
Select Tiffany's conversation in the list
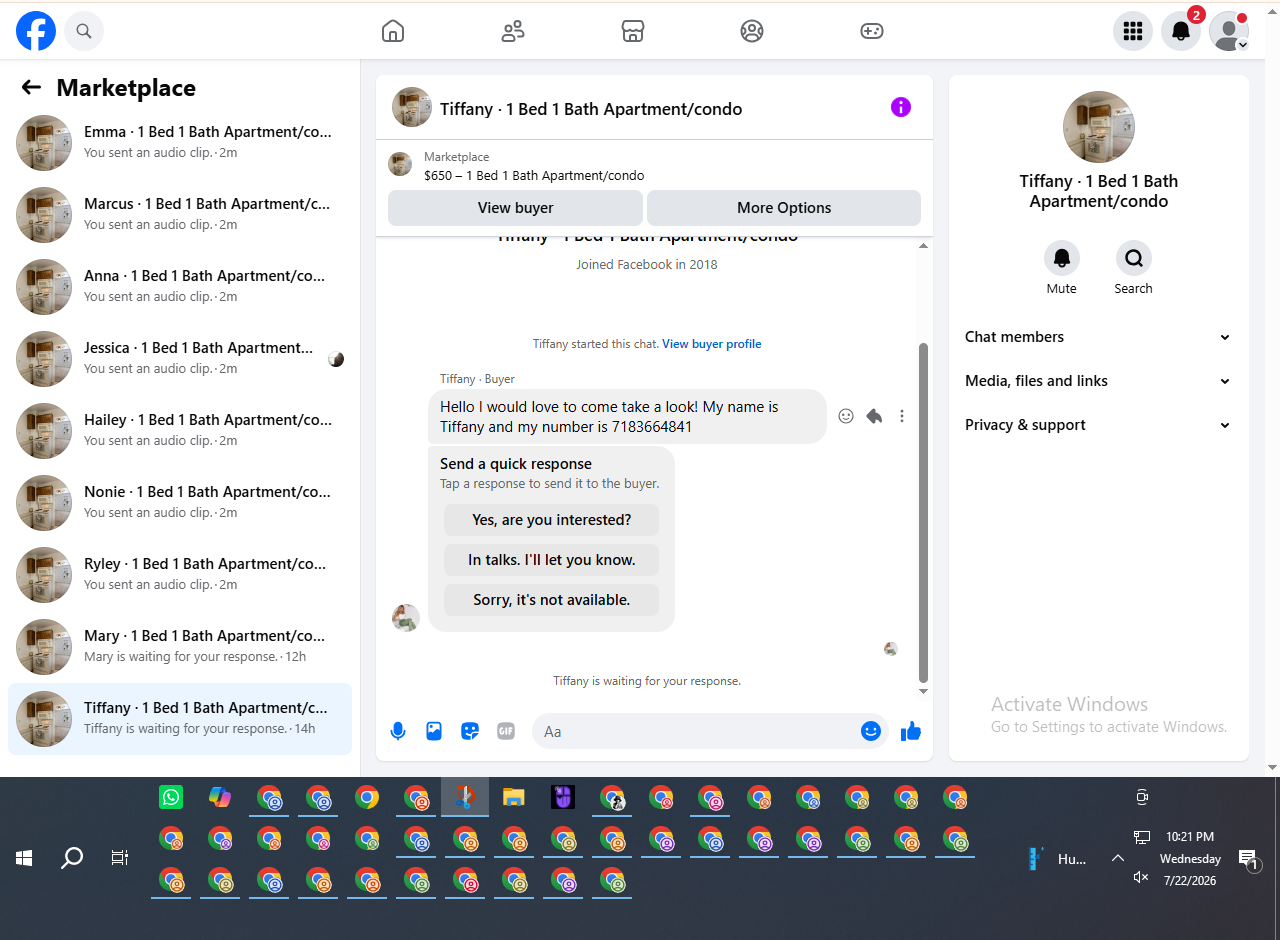[x=180, y=719]
